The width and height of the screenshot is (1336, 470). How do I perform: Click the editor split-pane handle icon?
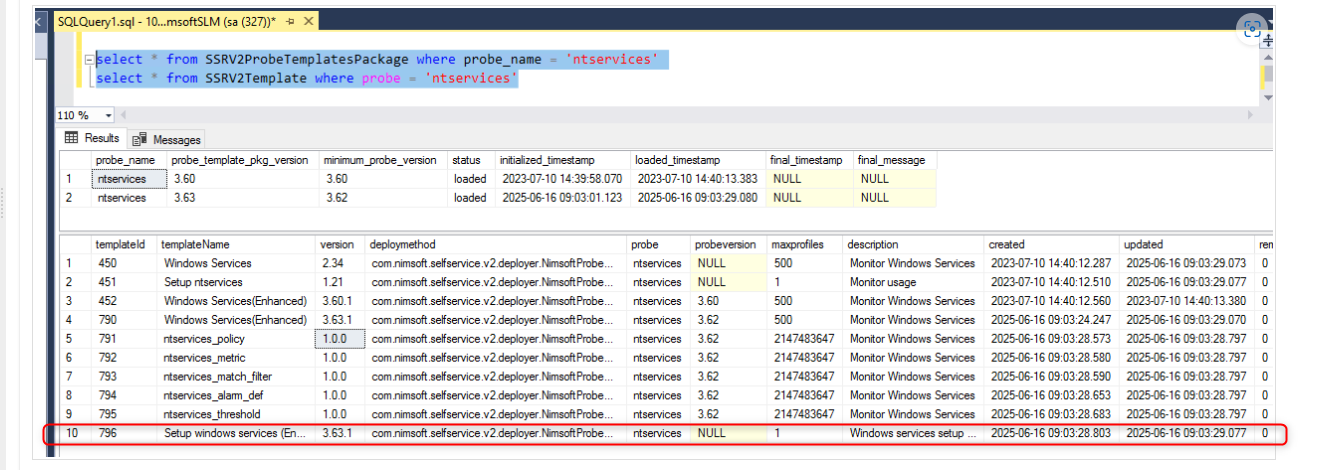1268,41
